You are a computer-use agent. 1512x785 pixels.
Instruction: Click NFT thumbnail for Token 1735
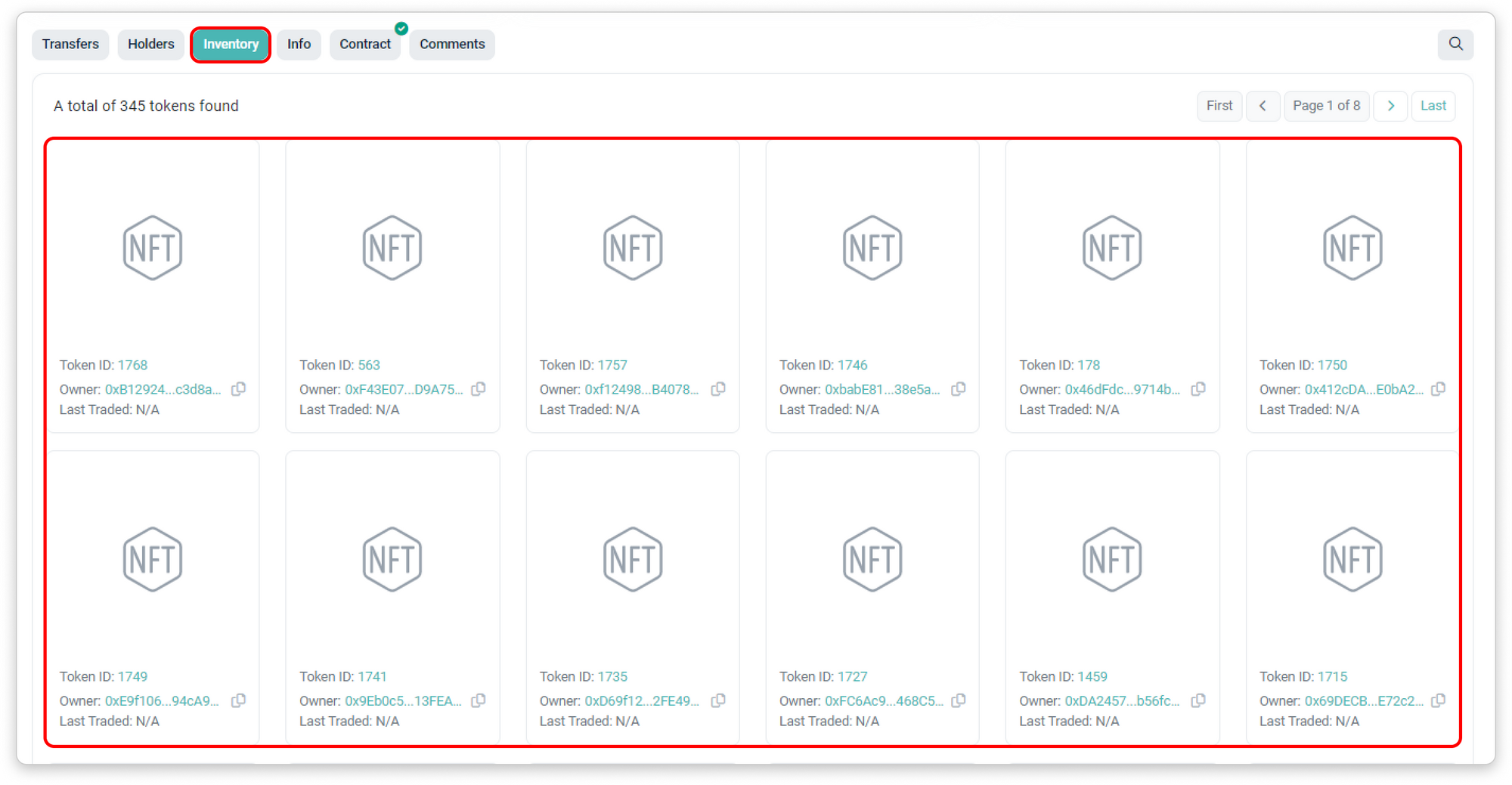(633, 559)
